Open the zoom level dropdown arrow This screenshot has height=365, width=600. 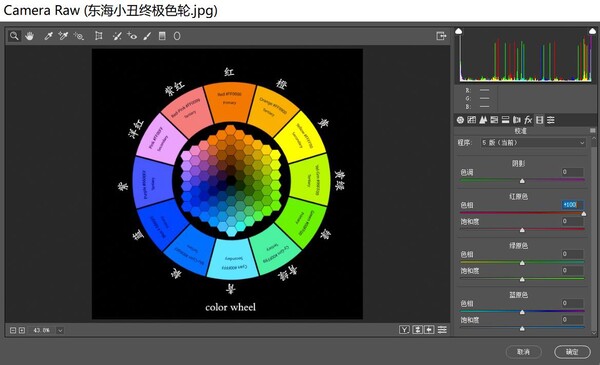tap(60, 330)
